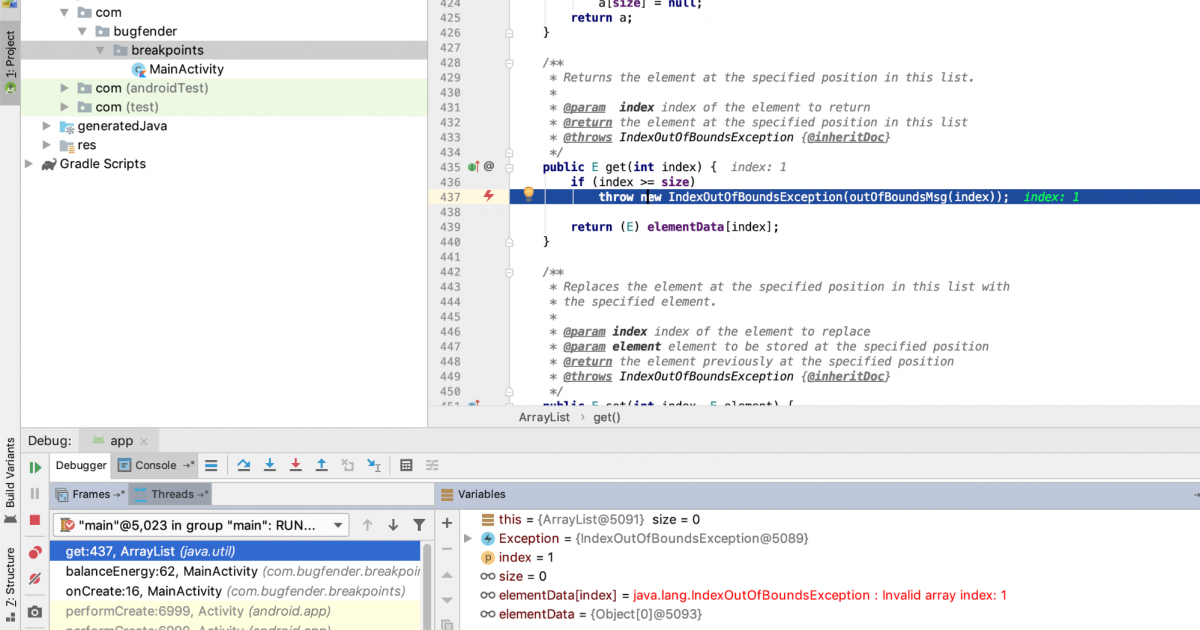Select next frame with down arrow

tap(393, 525)
